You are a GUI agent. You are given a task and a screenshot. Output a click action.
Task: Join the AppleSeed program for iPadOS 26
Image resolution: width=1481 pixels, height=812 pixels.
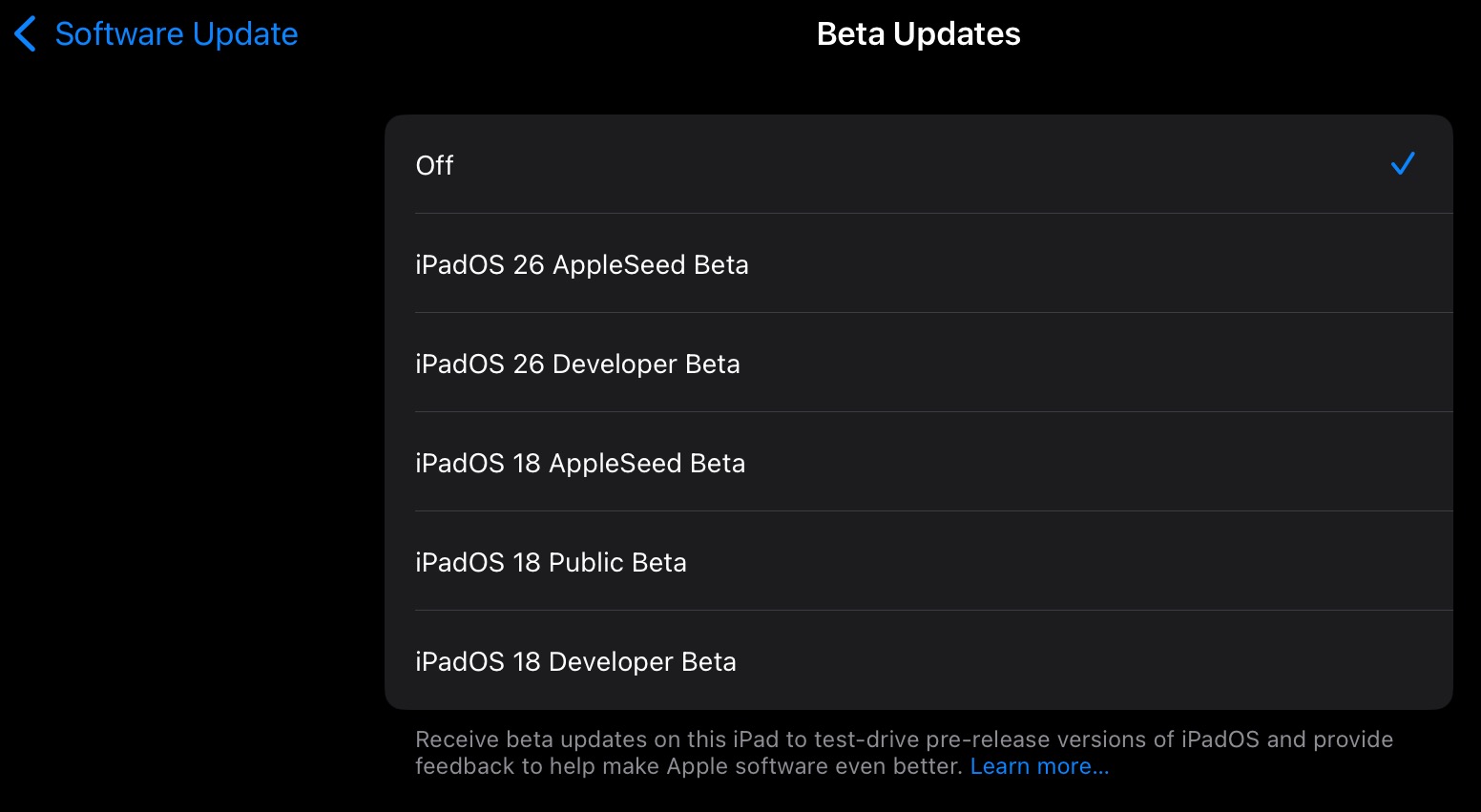click(916, 264)
